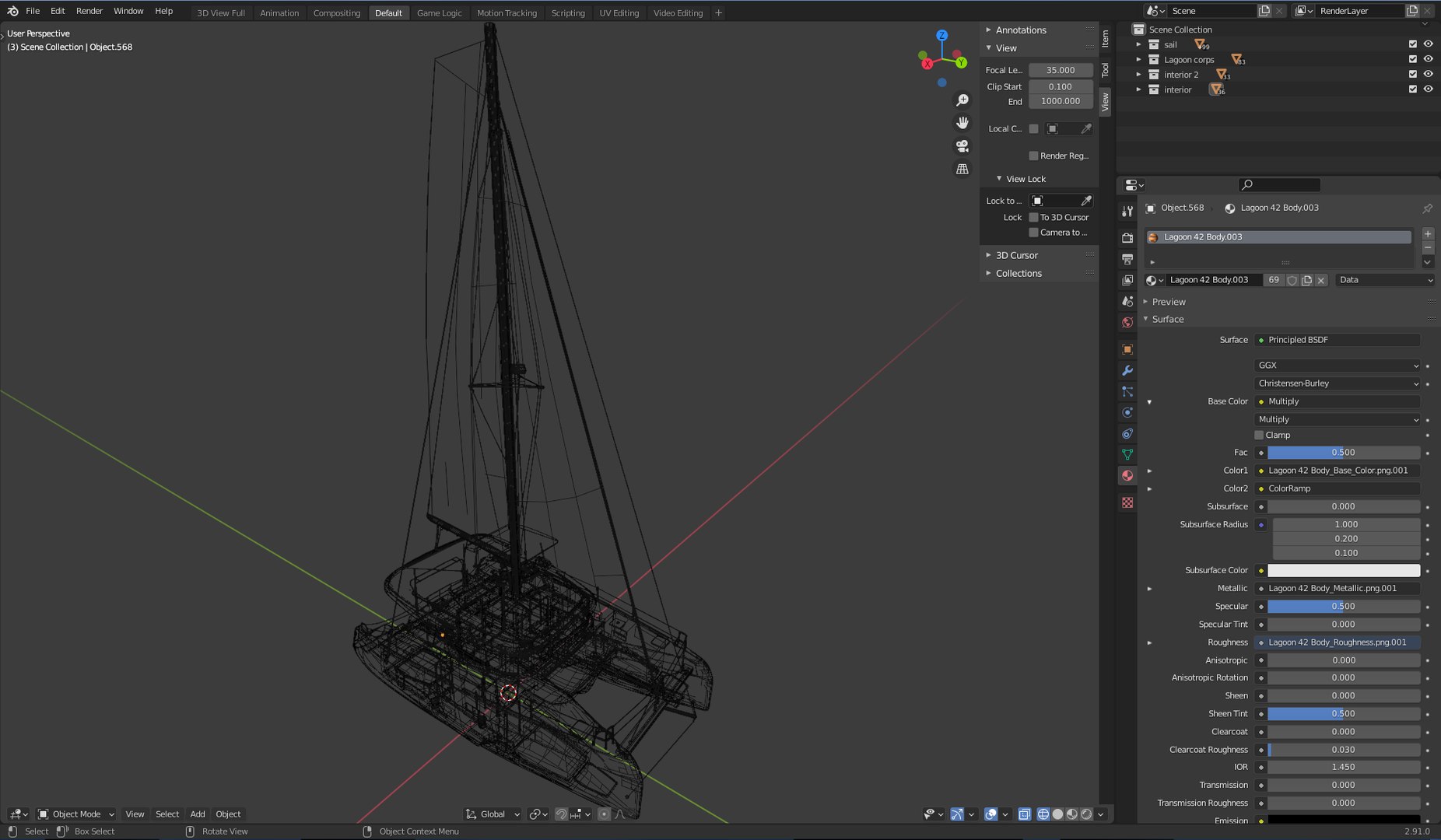Open the Scene properties tab icon
This screenshot has height=840, width=1441.
(1127, 301)
